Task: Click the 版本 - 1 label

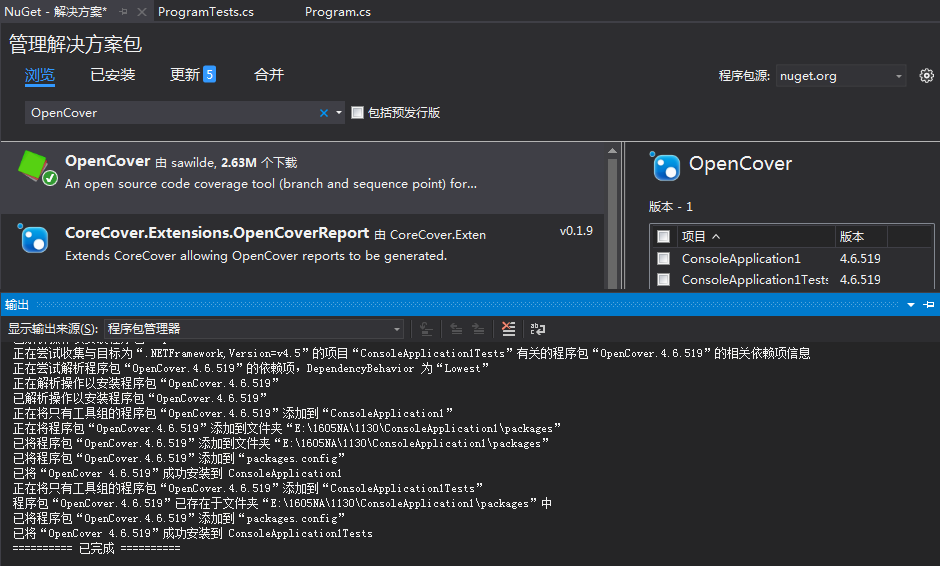Action: [671, 206]
